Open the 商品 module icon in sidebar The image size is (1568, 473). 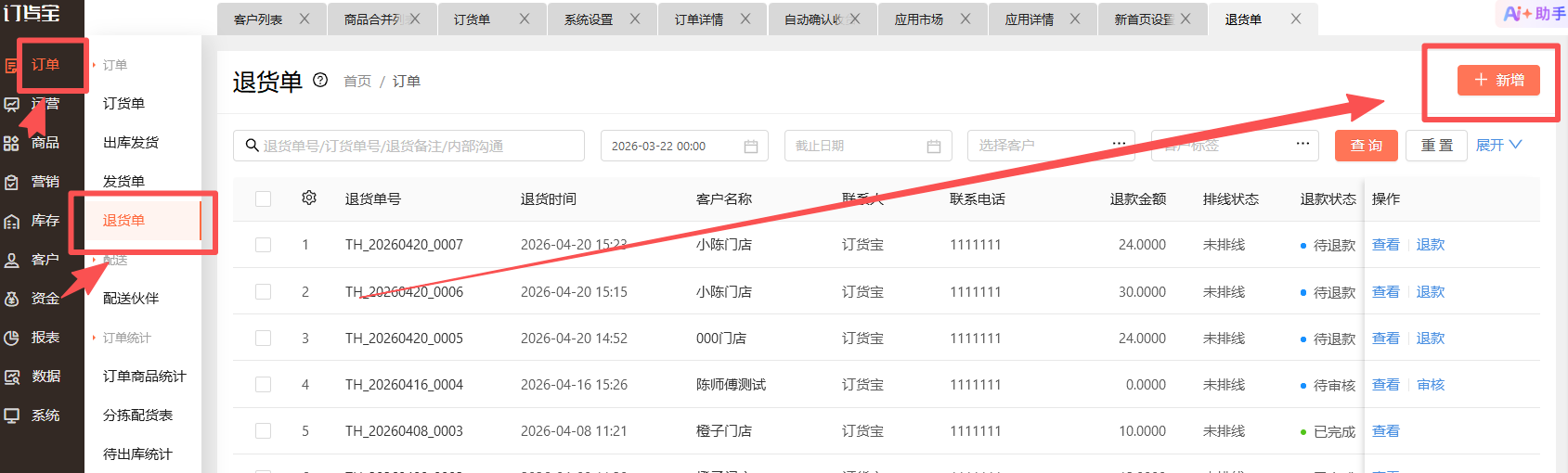[x=11, y=143]
